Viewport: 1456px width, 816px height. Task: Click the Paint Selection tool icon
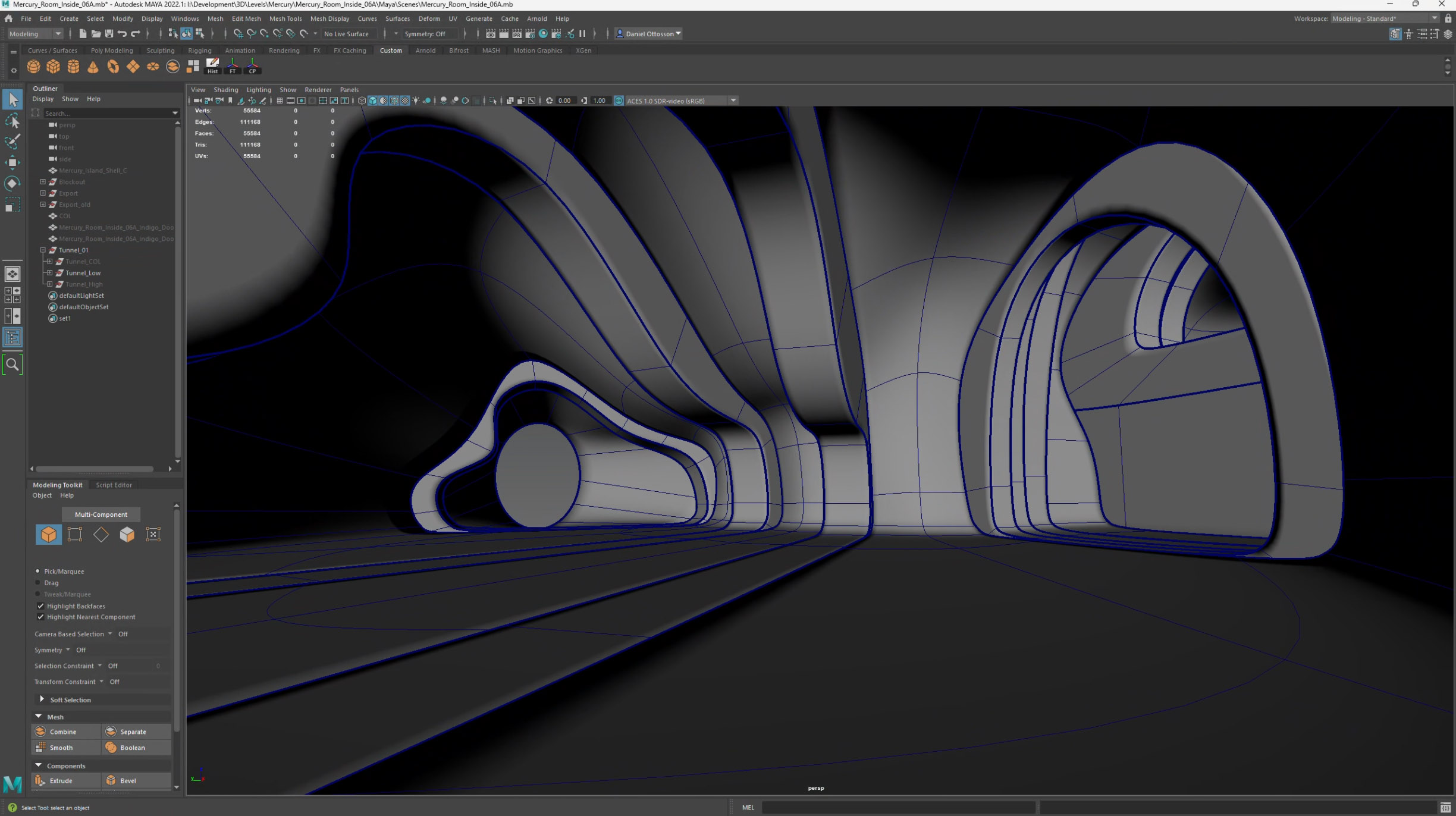[12, 142]
